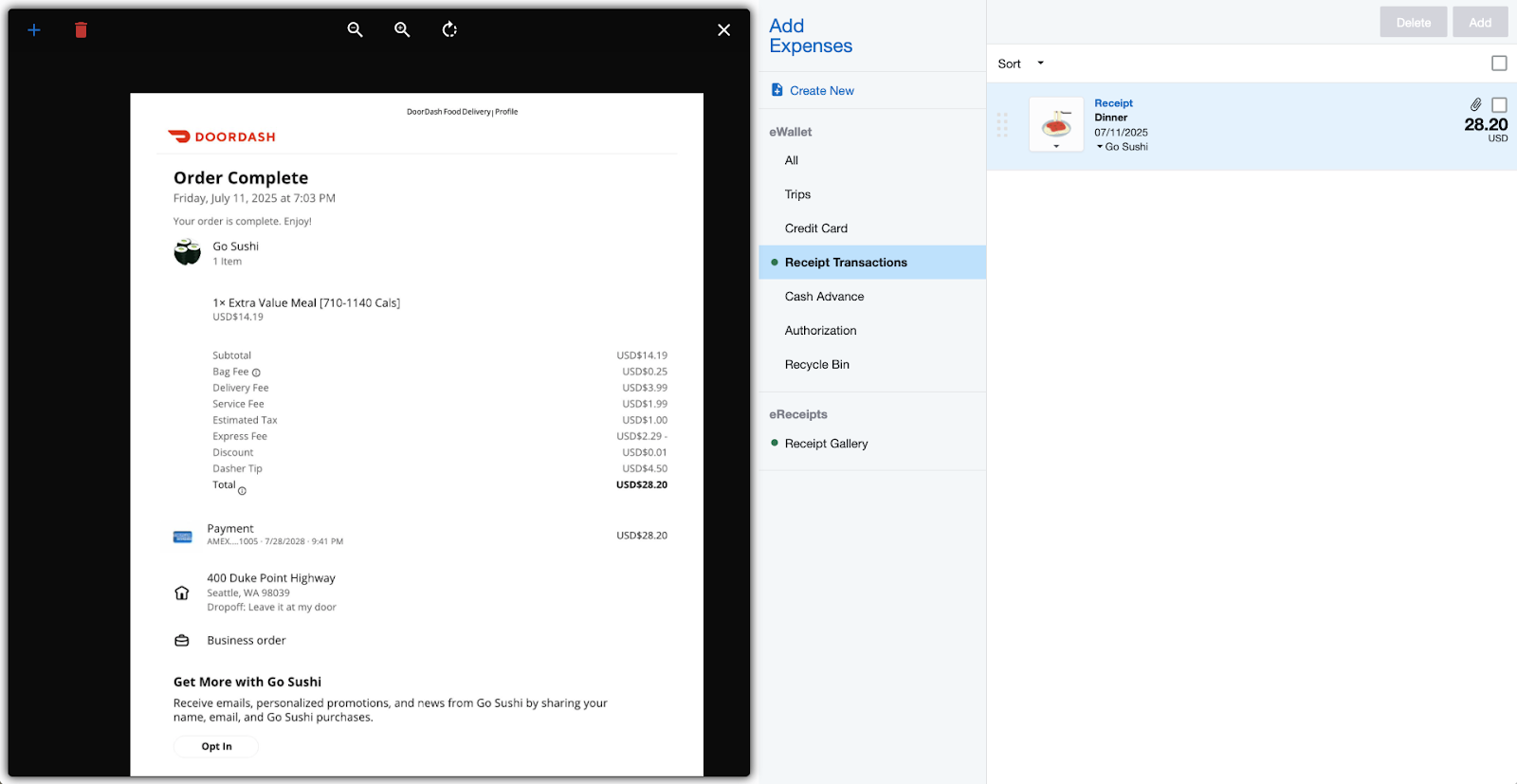Open the Sort dropdown
Screen dimensions: 1517x784
tap(1021, 64)
